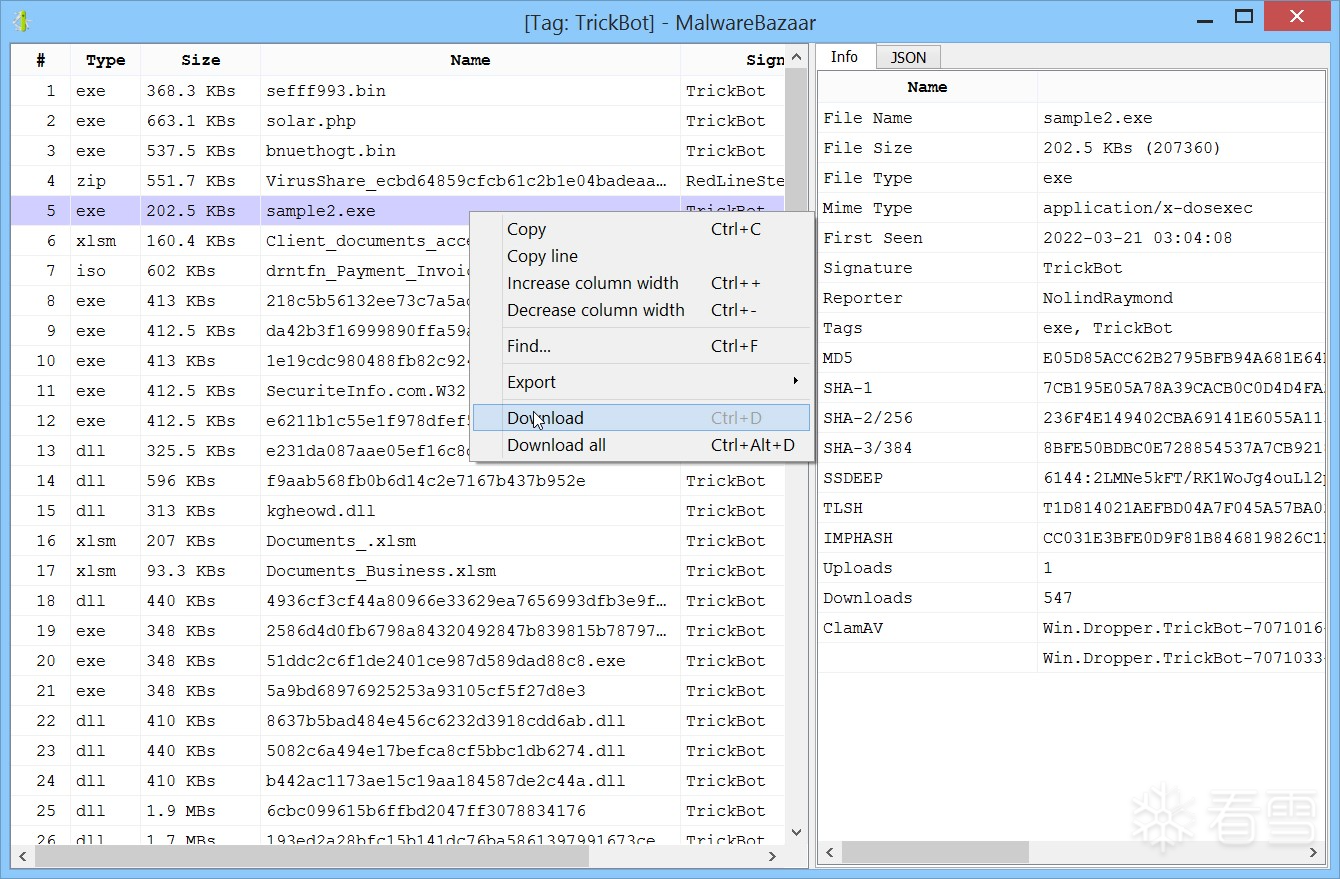This screenshot has height=879, width=1340.
Task: Open Find... from the context menu
Action: click(x=640, y=346)
